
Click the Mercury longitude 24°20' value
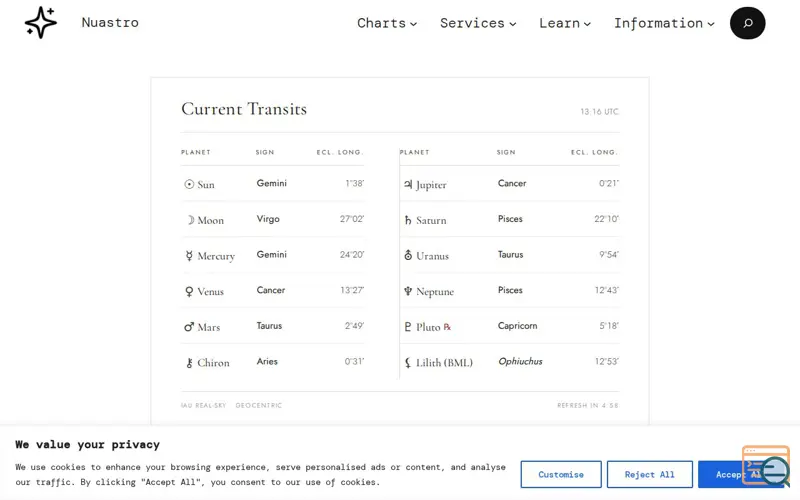pos(352,255)
